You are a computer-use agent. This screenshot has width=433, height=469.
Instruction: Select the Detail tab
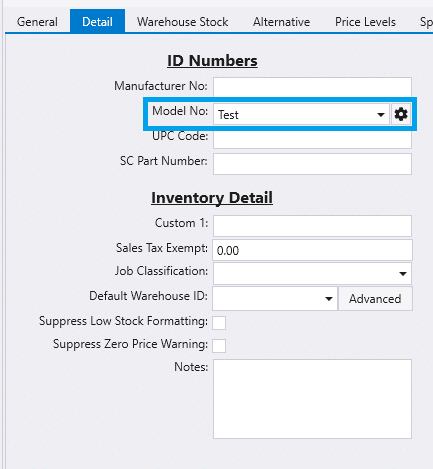[97, 22]
